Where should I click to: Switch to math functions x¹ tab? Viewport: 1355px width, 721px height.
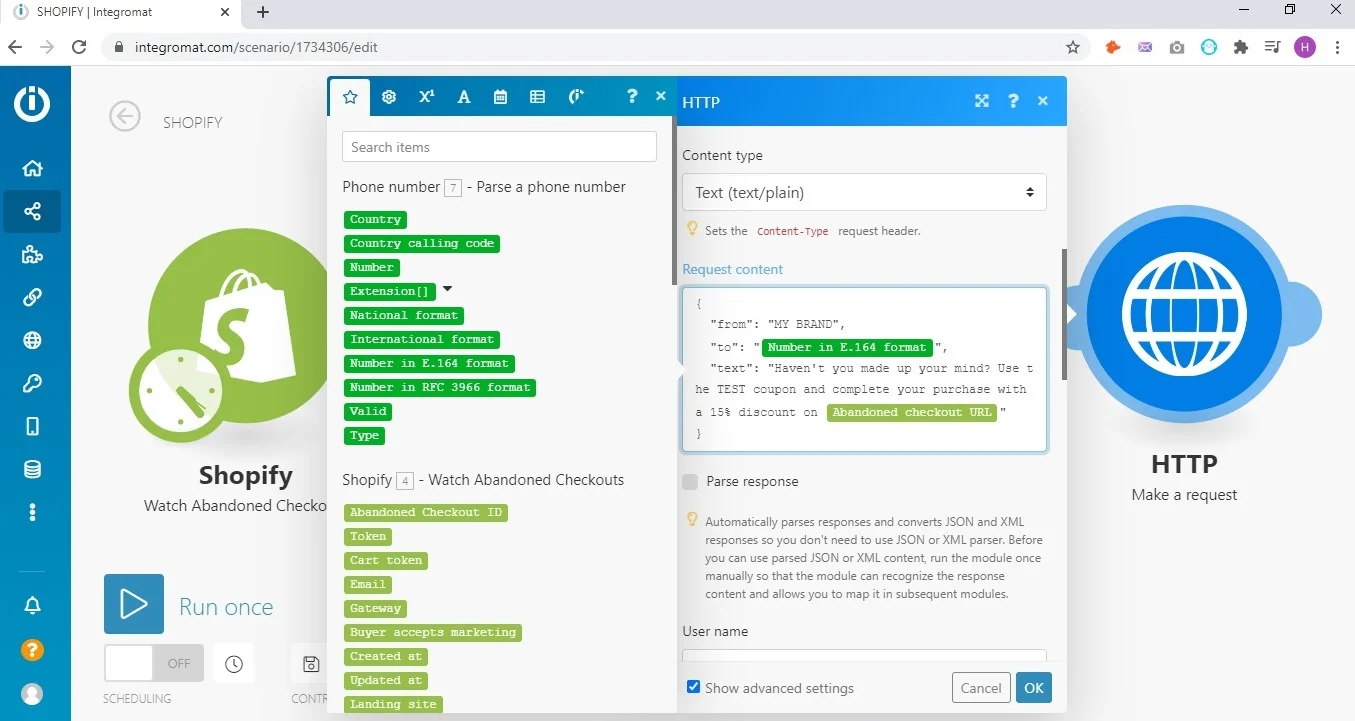point(427,97)
